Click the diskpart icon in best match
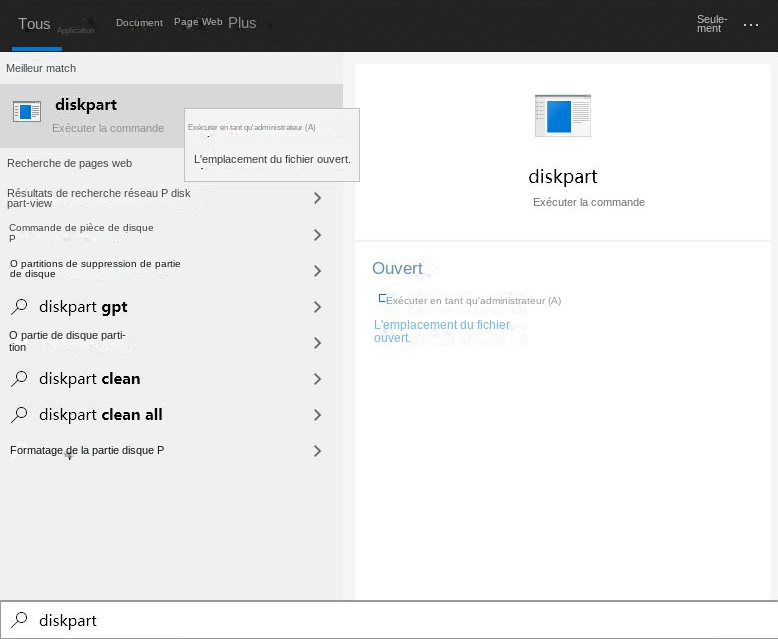 click(x=27, y=112)
